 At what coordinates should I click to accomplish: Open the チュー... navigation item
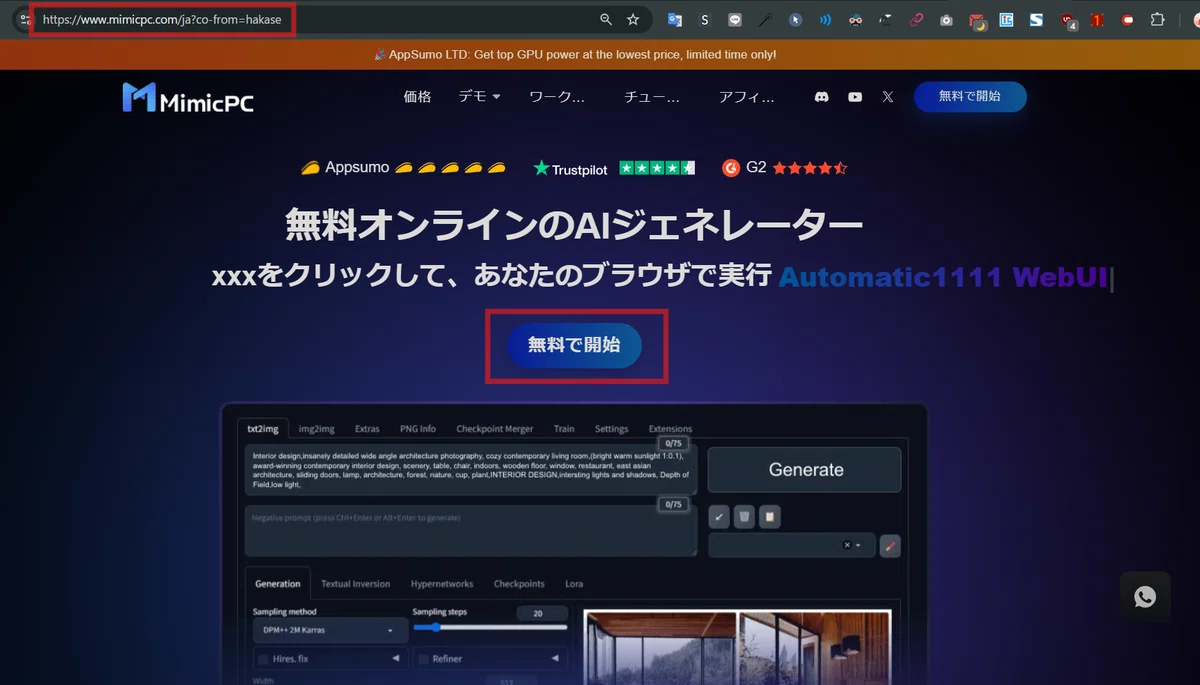pyautogui.click(x=652, y=97)
